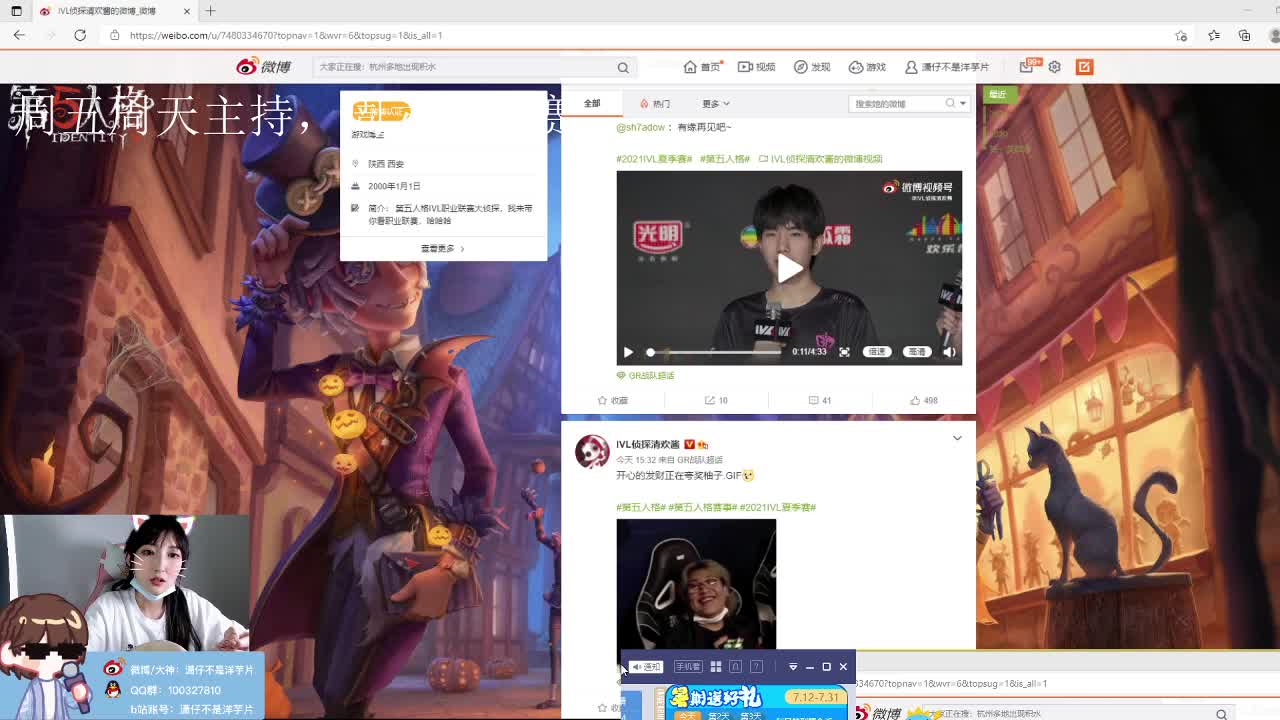Open 游戏 games in Weibo nav
This screenshot has width=1280, height=720.
867,67
